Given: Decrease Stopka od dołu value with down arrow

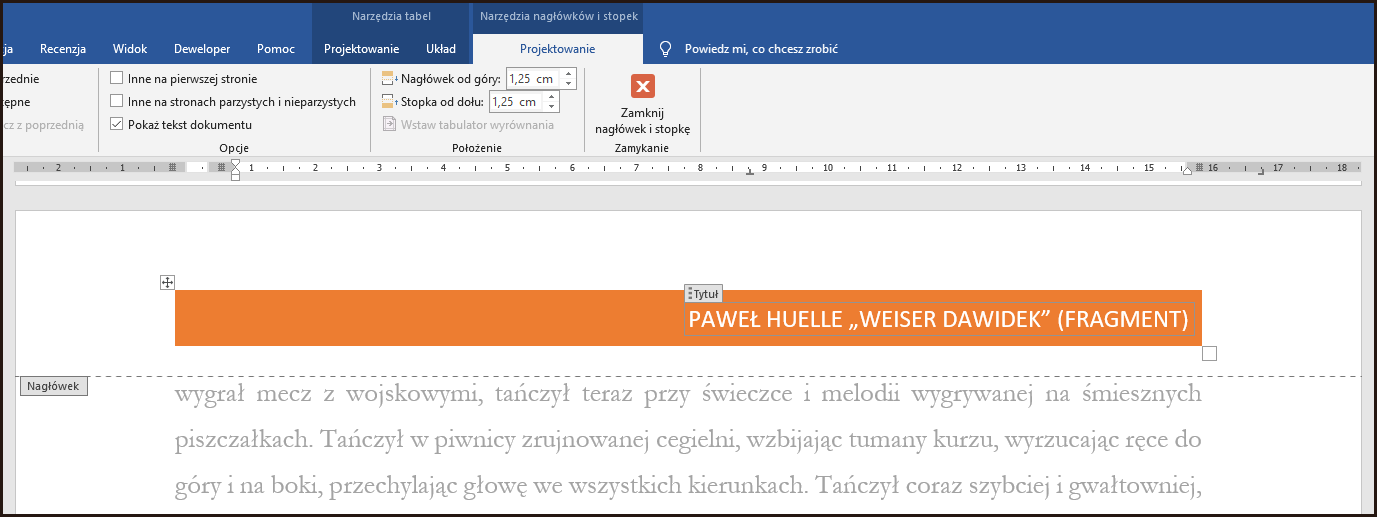Looking at the screenshot, I should pos(551,107).
